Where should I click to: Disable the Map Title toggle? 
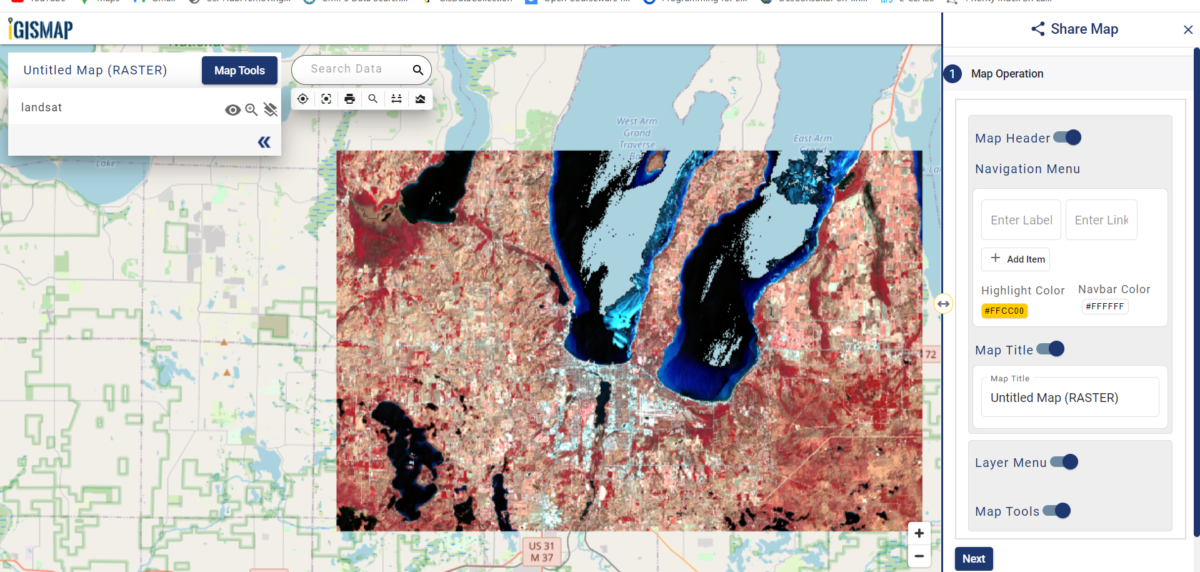coord(1050,349)
